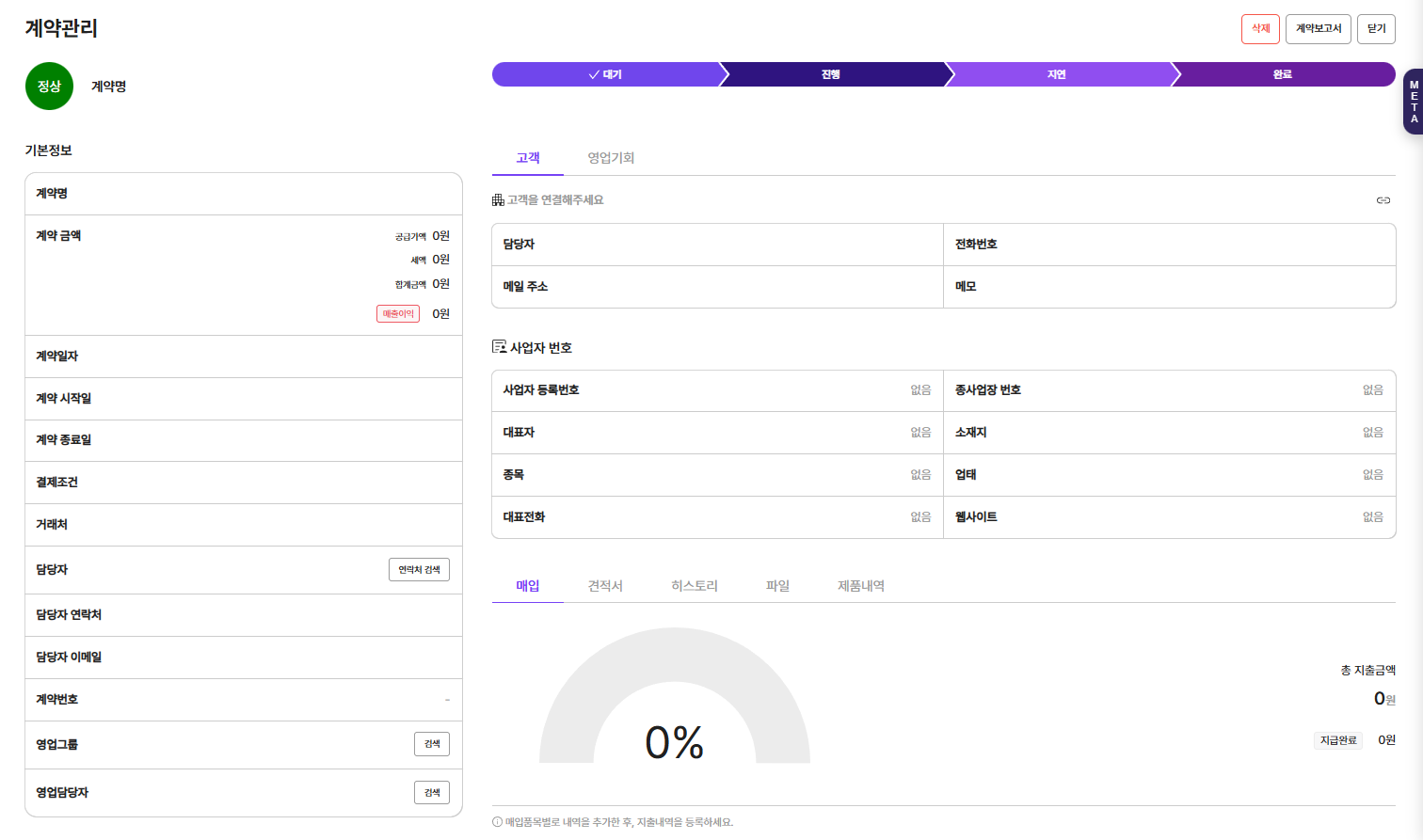Click the 사업자 번호 section icon
Image resolution: width=1423 pixels, height=840 pixels.
point(499,347)
